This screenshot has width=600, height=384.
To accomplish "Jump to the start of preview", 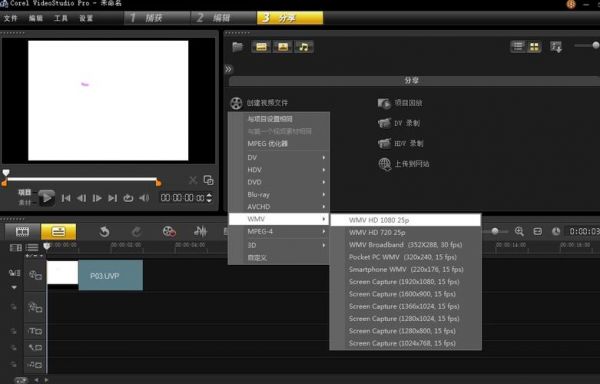I will [x=66, y=198].
